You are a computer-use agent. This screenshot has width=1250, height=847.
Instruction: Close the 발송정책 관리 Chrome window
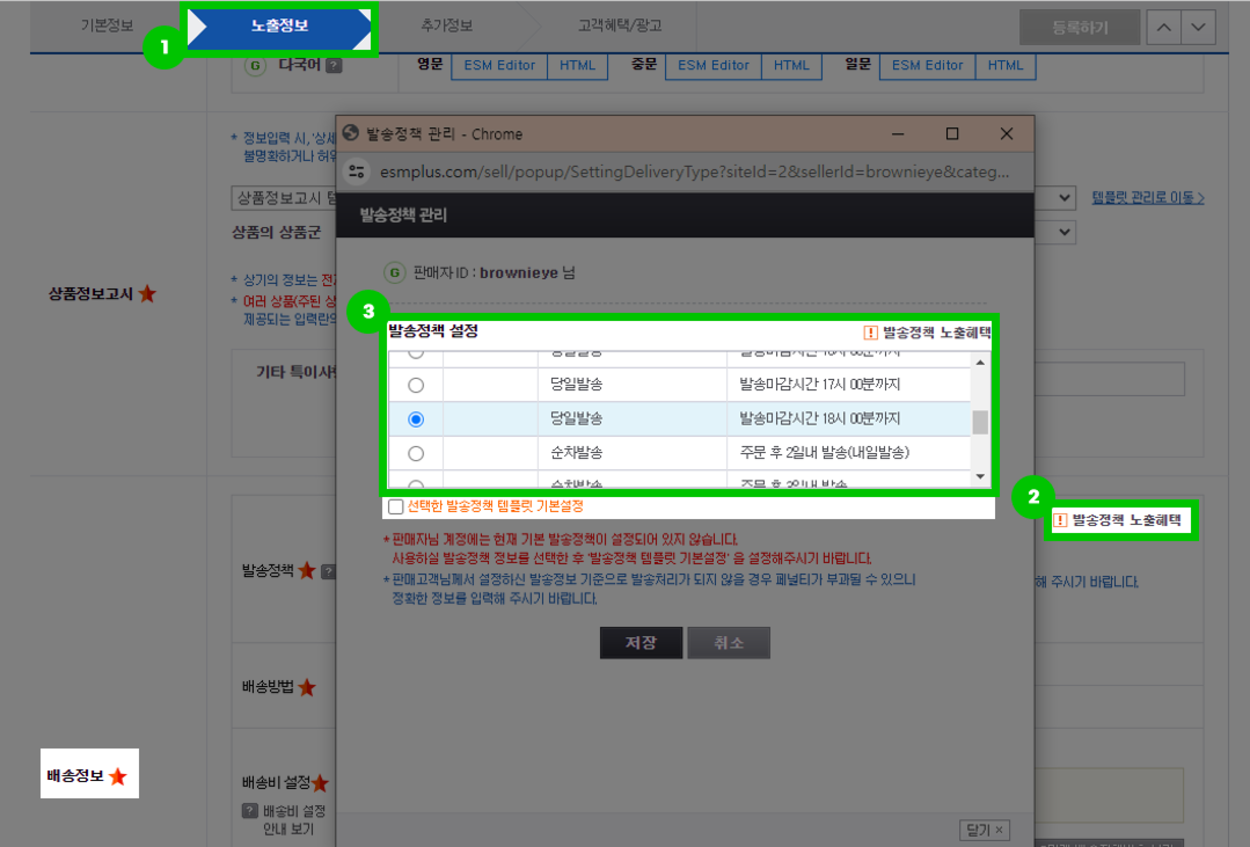coord(1007,134)
